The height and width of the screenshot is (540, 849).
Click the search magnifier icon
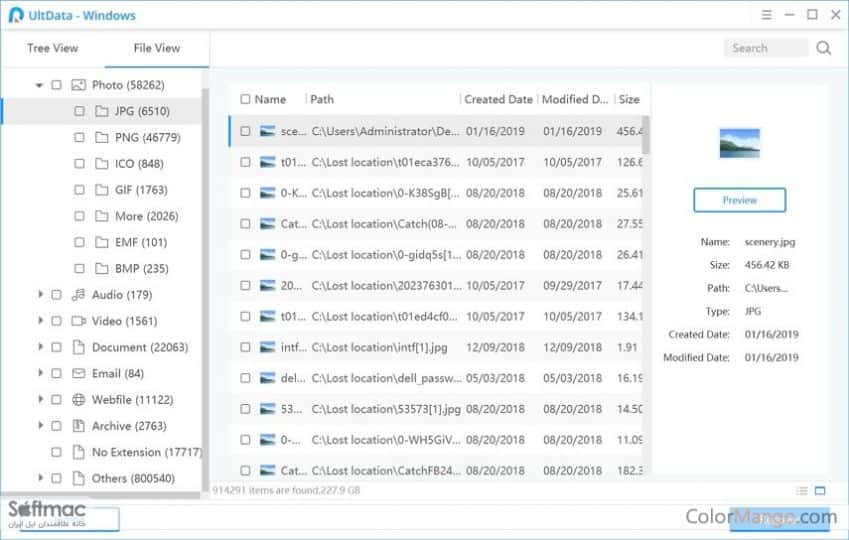point(824,48)
